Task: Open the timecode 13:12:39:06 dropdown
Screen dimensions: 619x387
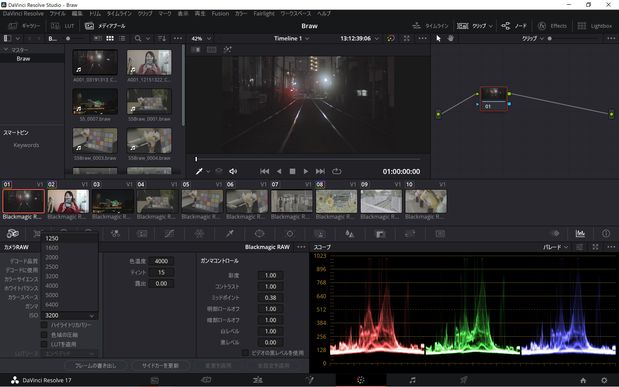Action: (x=359, y=38)
